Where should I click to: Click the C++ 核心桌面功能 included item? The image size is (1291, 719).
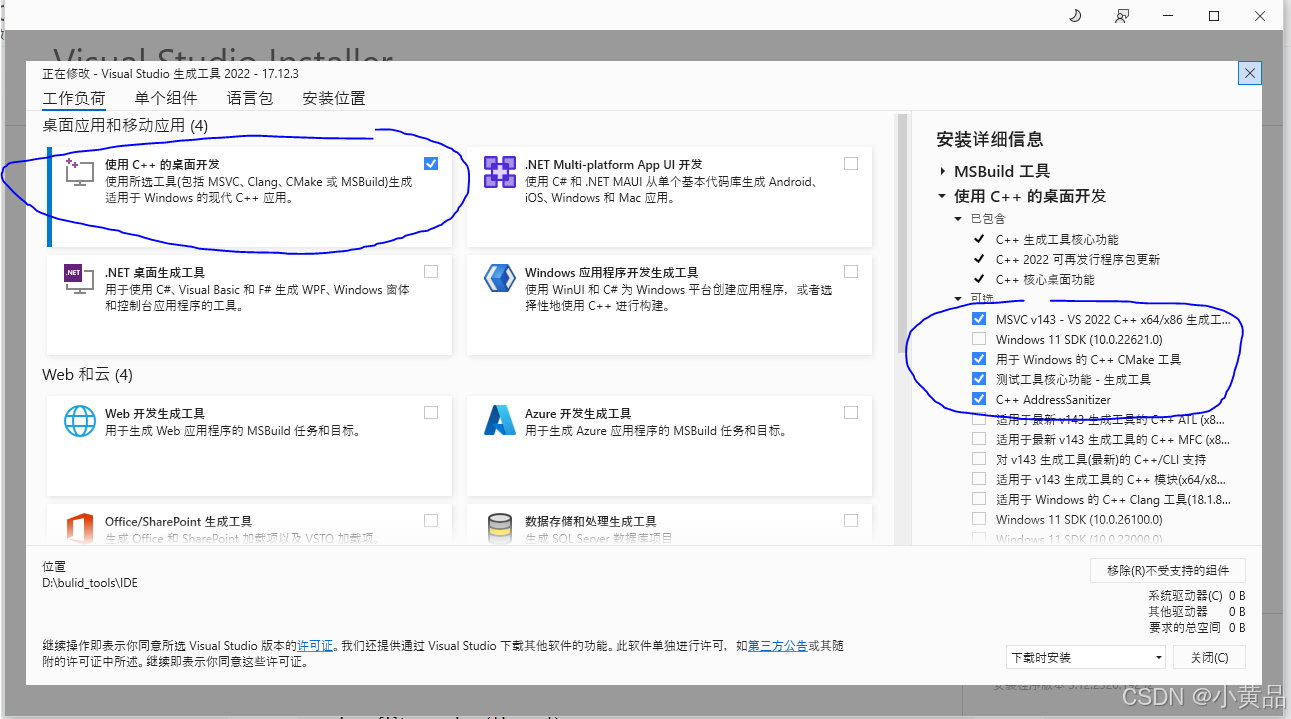tap(1045, 279)
